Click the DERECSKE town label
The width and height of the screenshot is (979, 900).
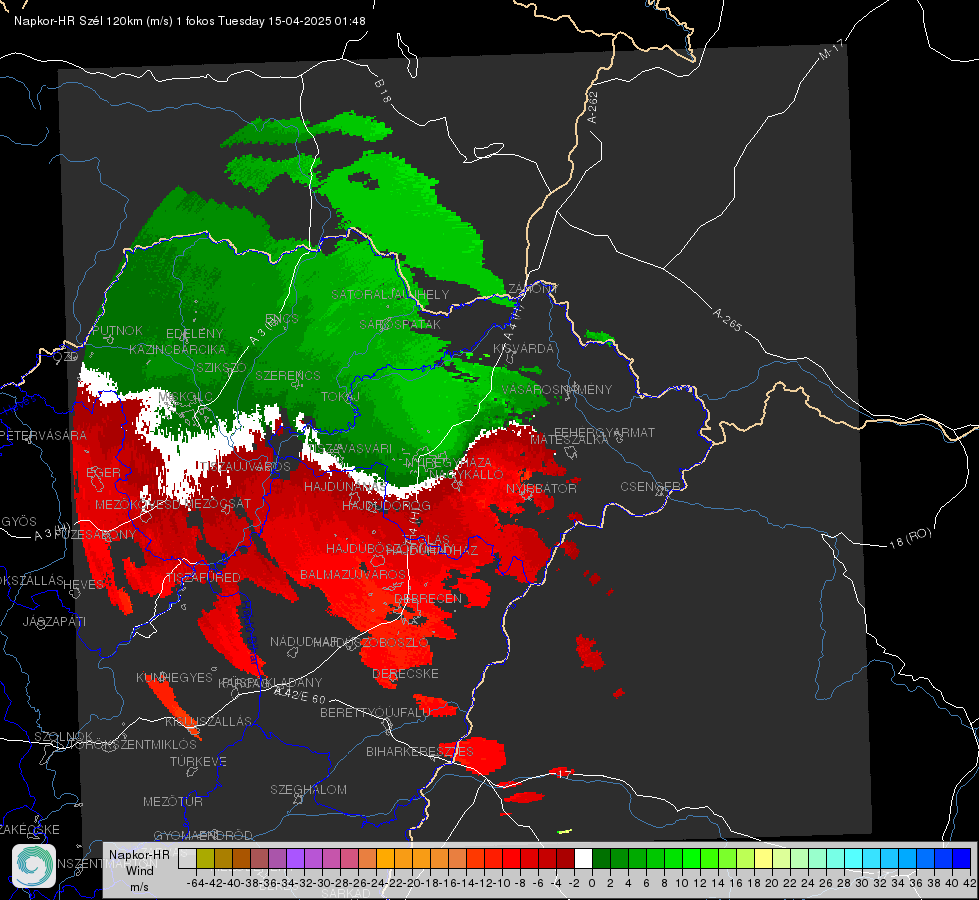[x=405, y=673]
